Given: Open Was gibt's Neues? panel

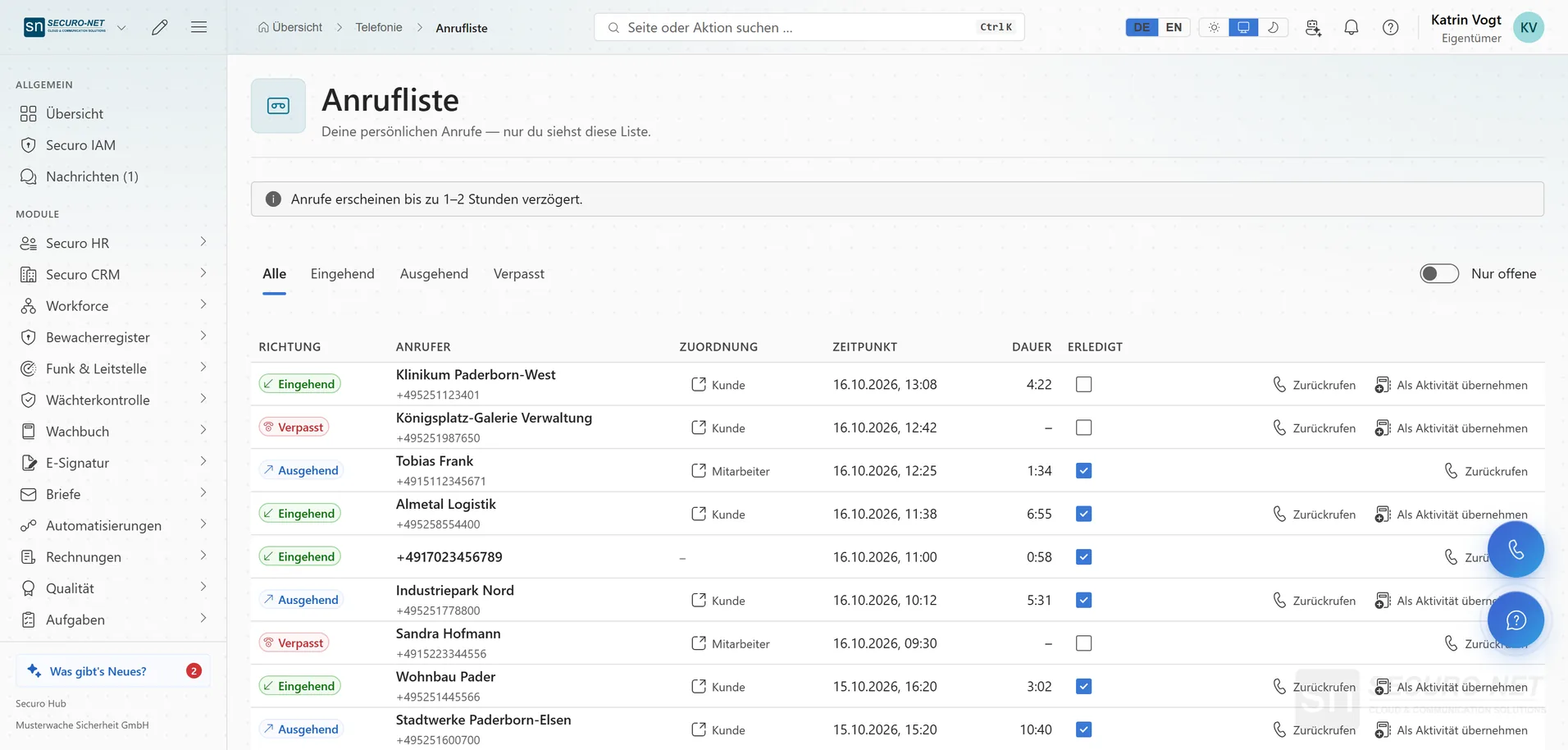Looking at the screenshot, I should (113, 671).
